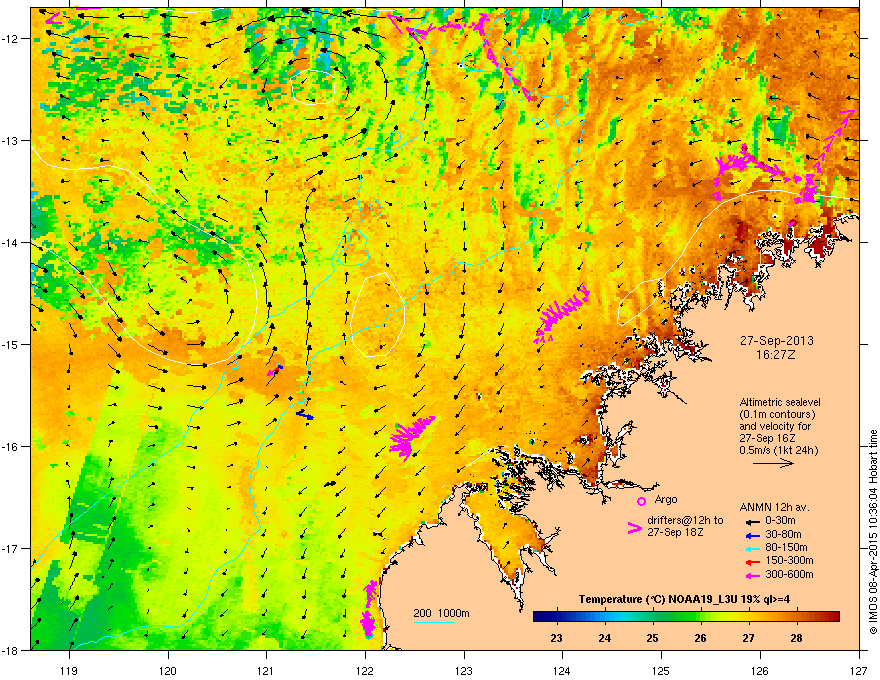This screenshot has width=880, height=680.
Task: Click the IMOS copyright timestamp text
Action: pos(873,533)
